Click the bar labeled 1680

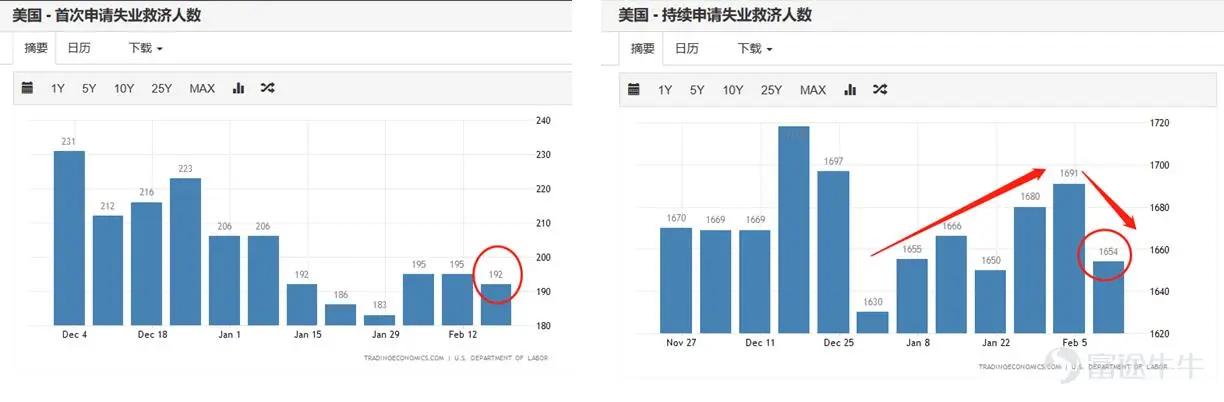click(1030, 270)
